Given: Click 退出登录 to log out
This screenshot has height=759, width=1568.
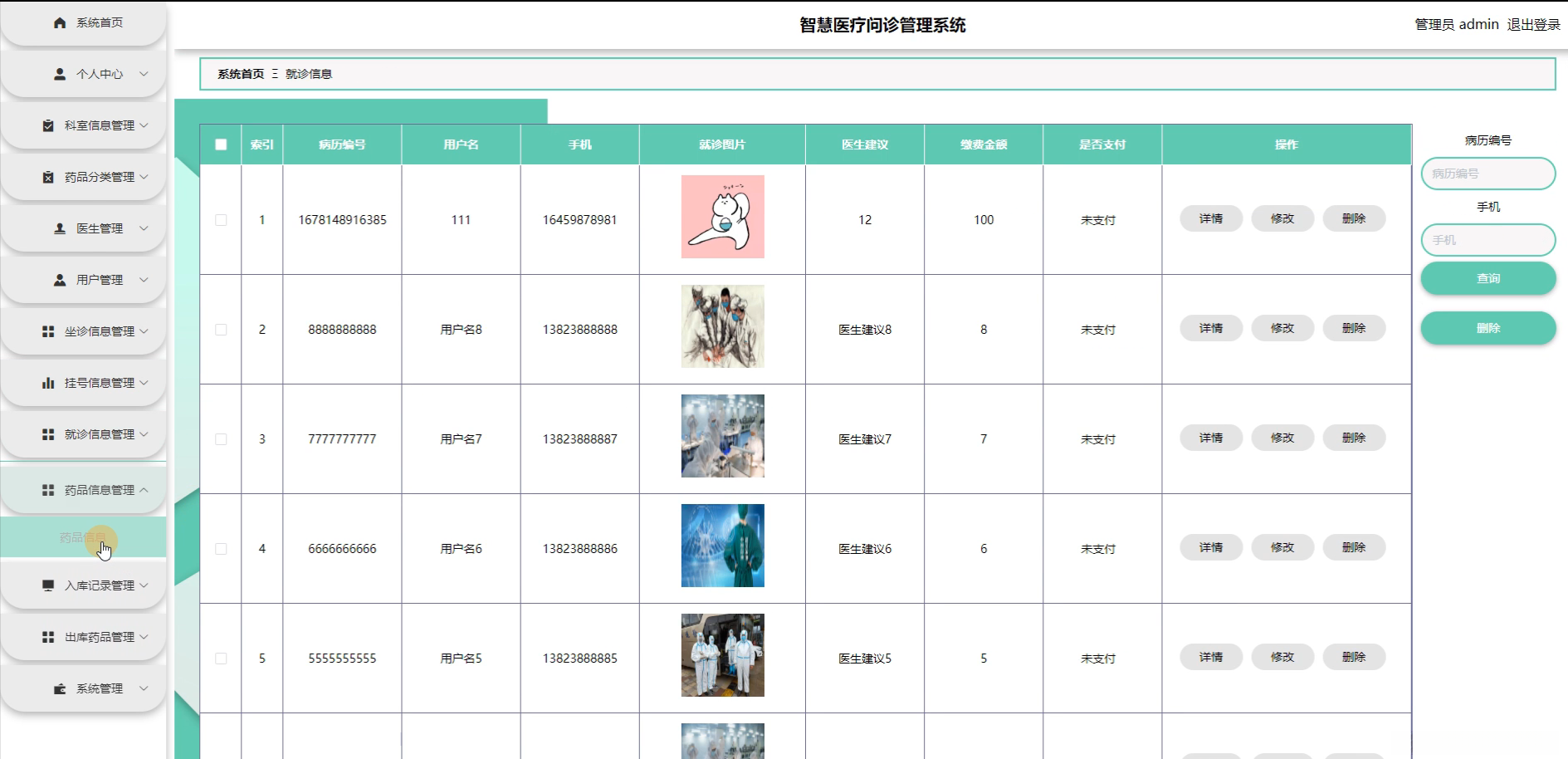Looking at the screenshot, I should coord(1534,25).
